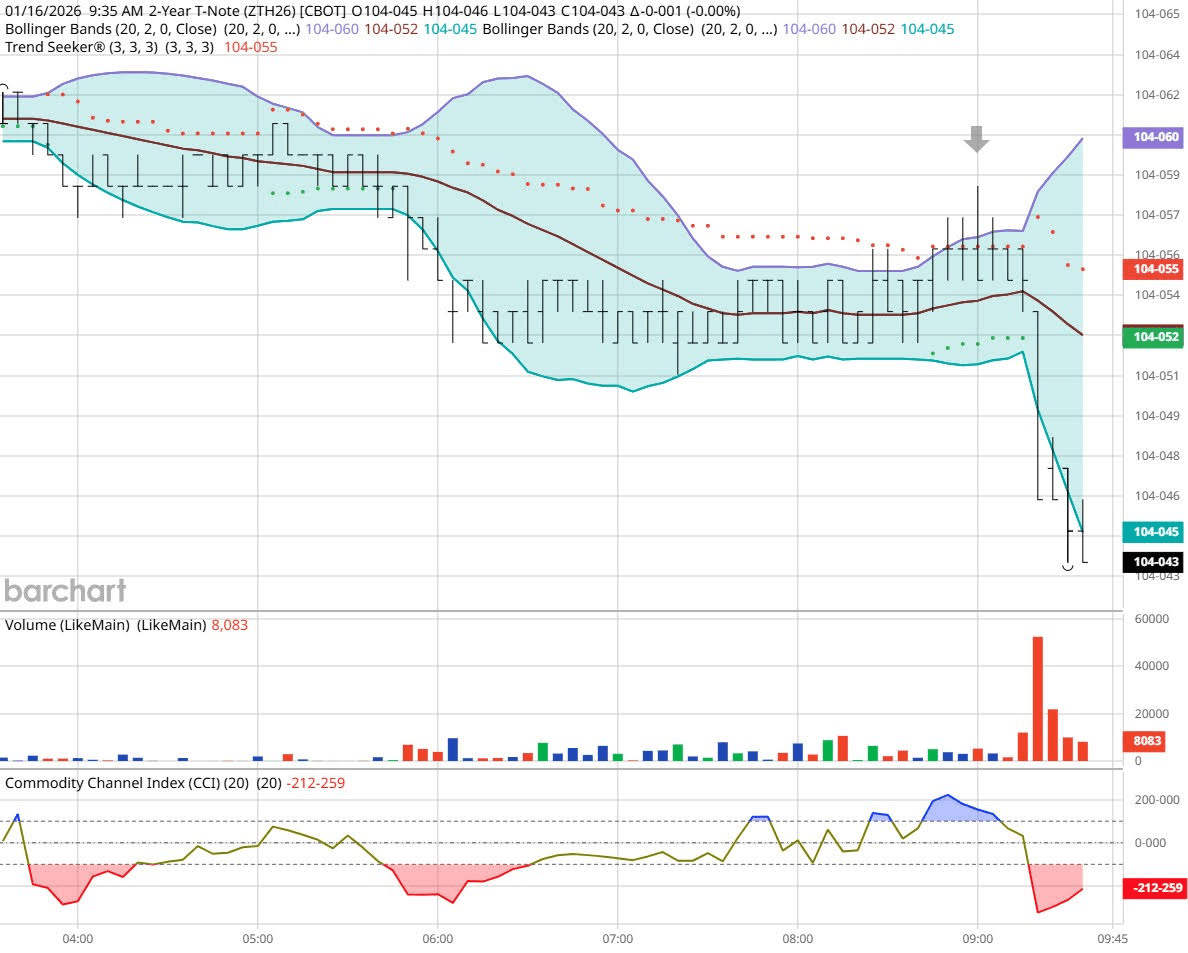Toggle the Trend Seeker® (3, 3, 3) overlay
The image size is (1188, 953).
pos(80,47)
